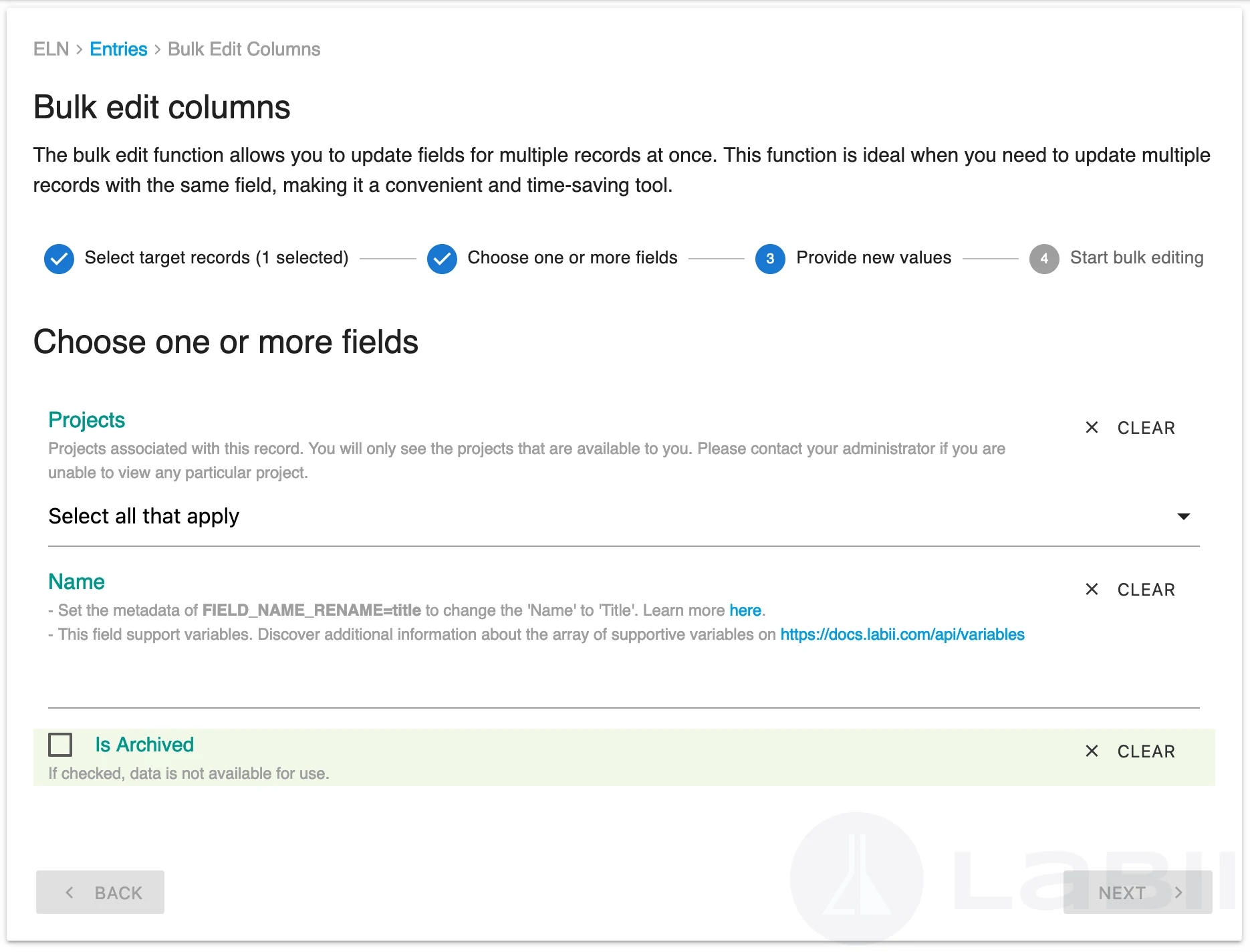
Task: Click the checkmark icon for Choose fields step
Action: tap(442, 258)
